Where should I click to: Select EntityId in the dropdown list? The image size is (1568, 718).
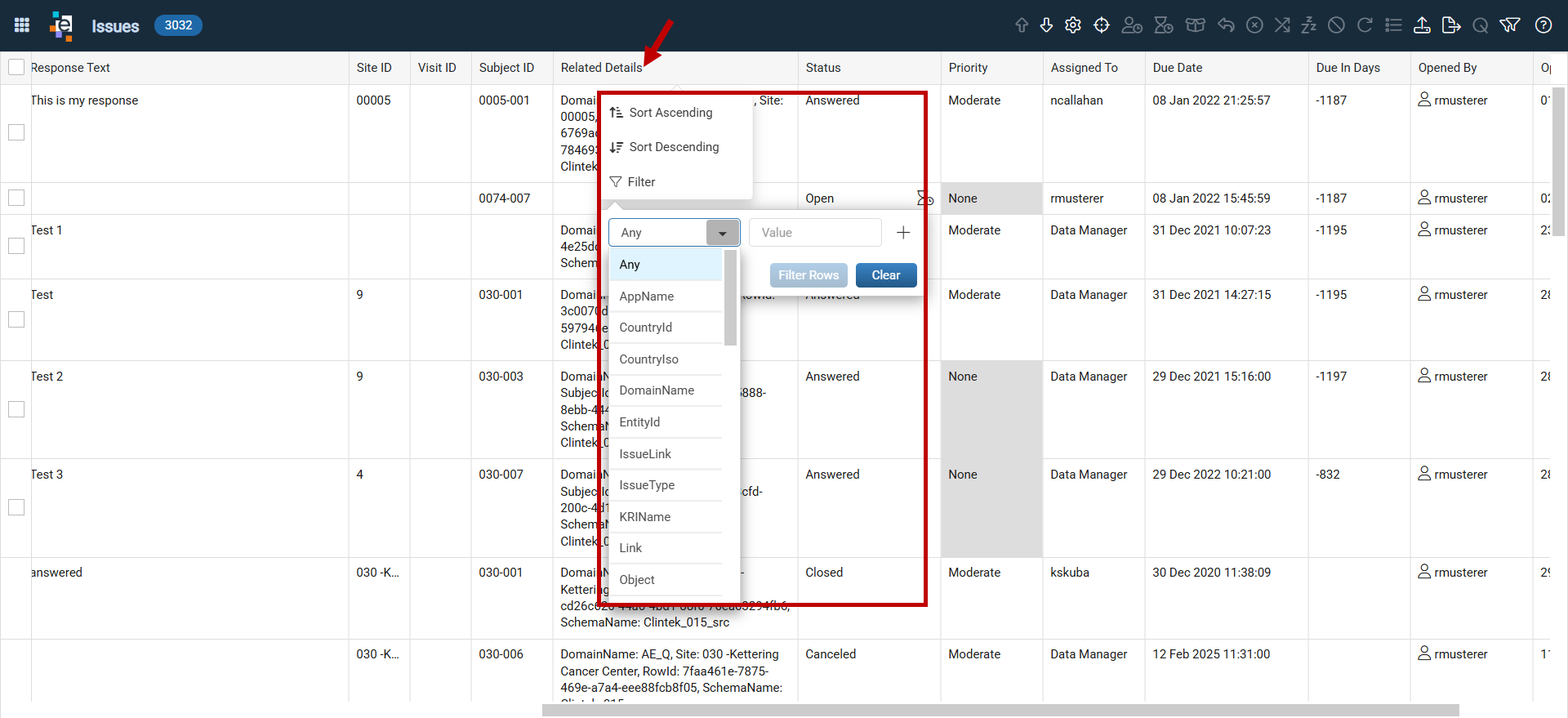(x=666, y=422)
